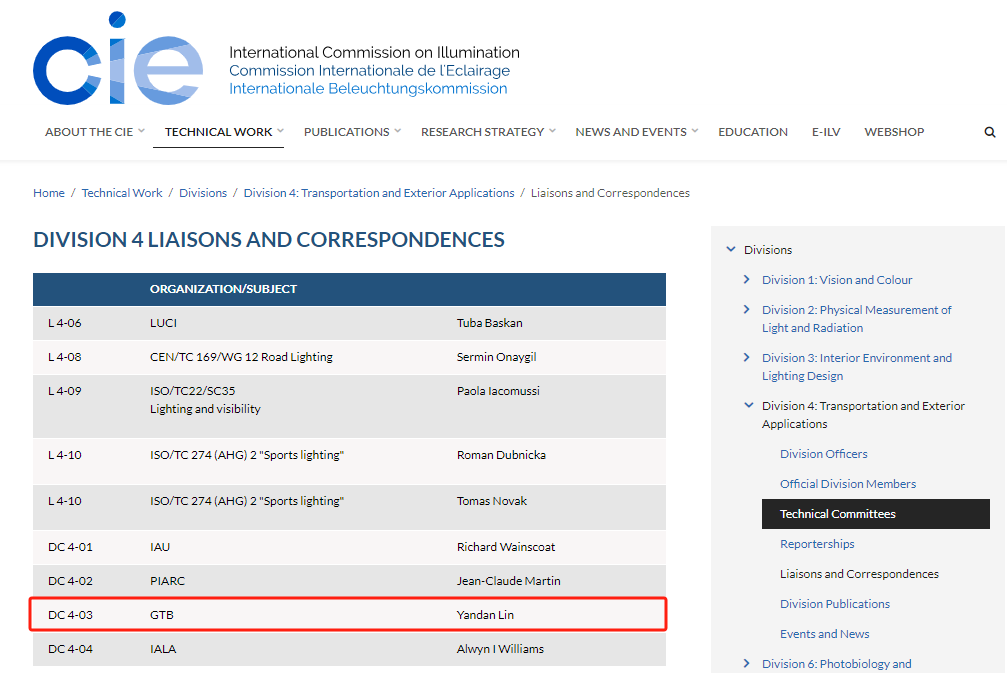Screen dimensions: 1007x673
Task: Open About the CIE dropdown menu
Action: [x=94, y=132]
